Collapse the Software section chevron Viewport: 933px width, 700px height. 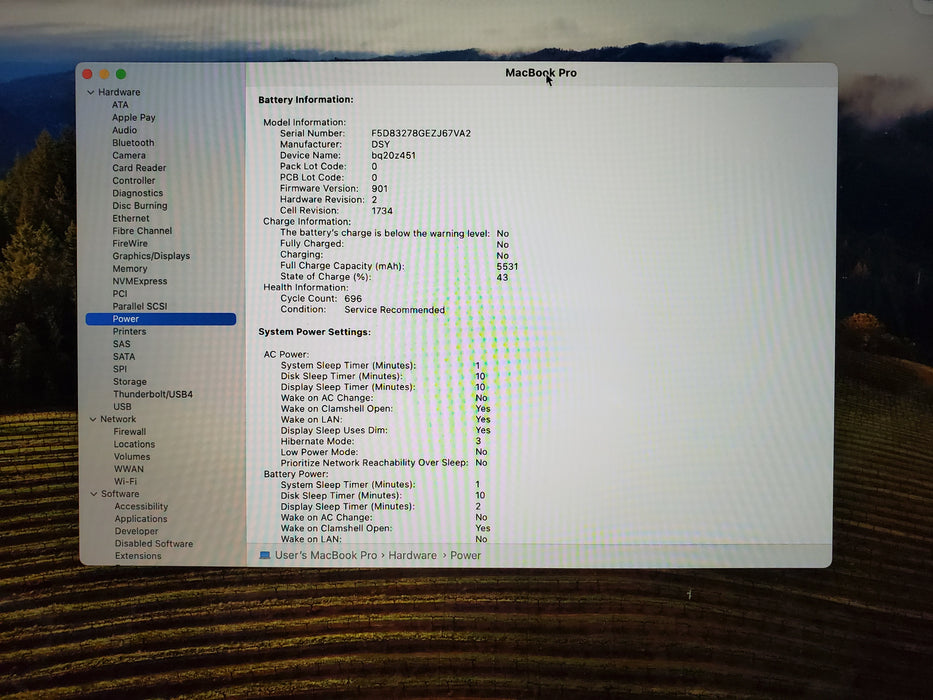[93, 494]
